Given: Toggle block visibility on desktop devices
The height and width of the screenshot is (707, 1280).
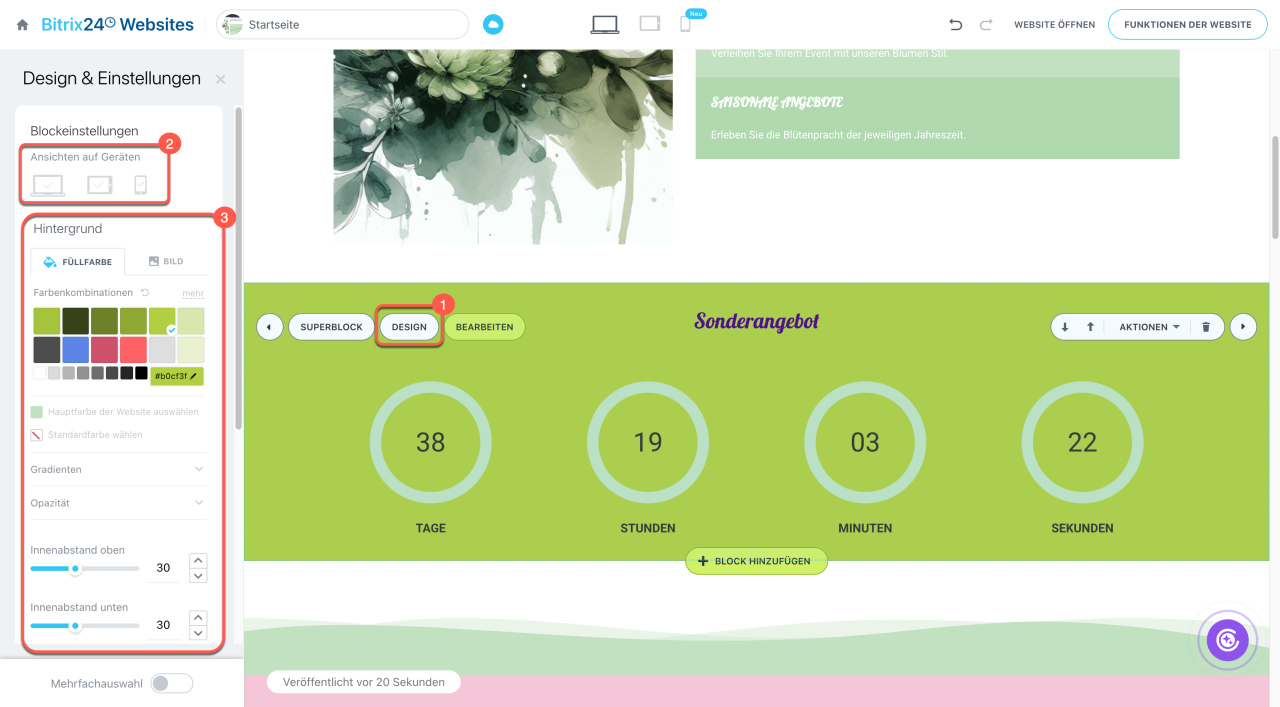Looking at the screenshot, I should tap(48, 185).
